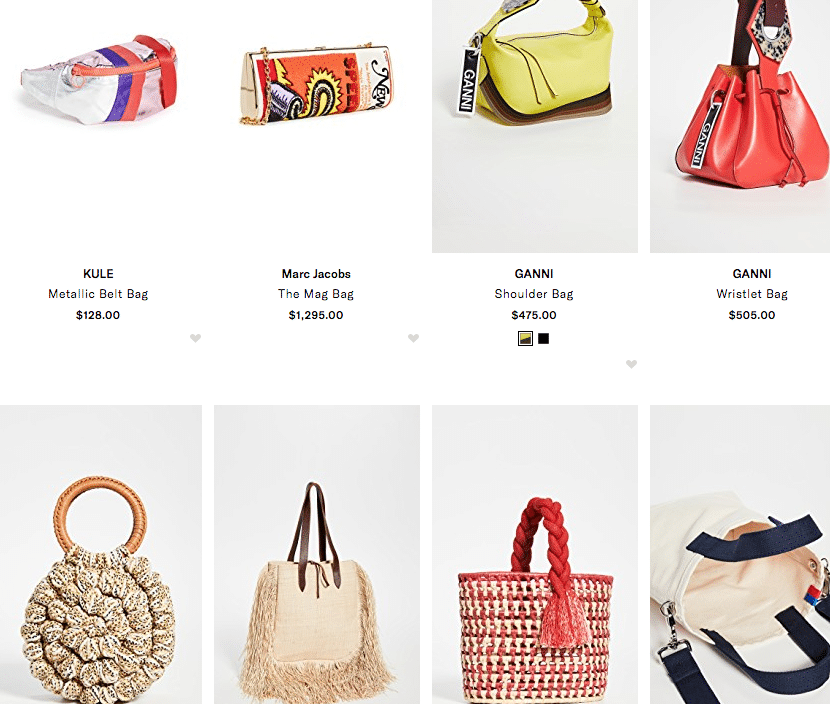The image size is (830, 704).
Task: Open the Marc Jacobs brand link
Action: [316, 274]
